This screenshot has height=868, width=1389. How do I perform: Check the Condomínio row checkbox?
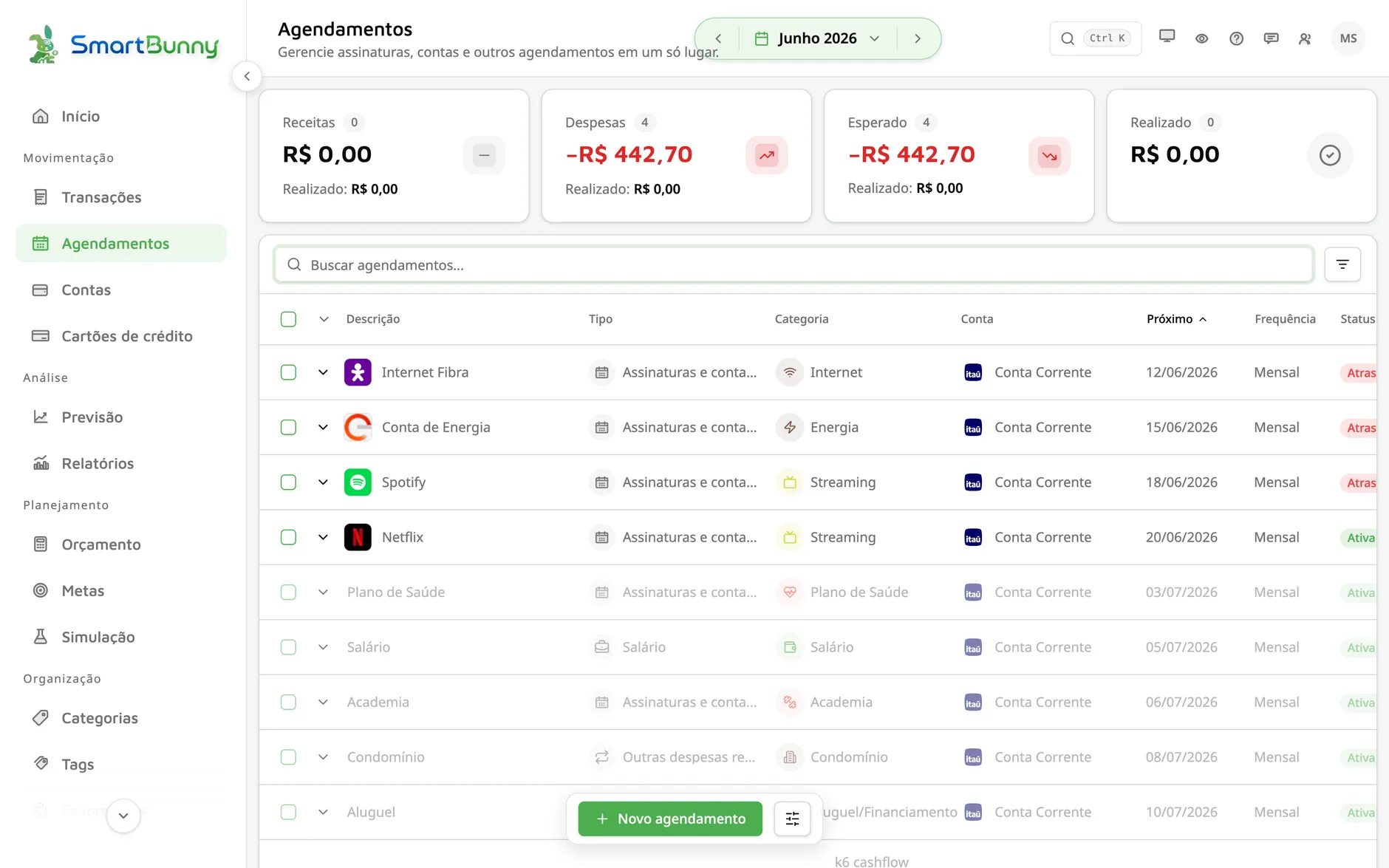(288, 757)
